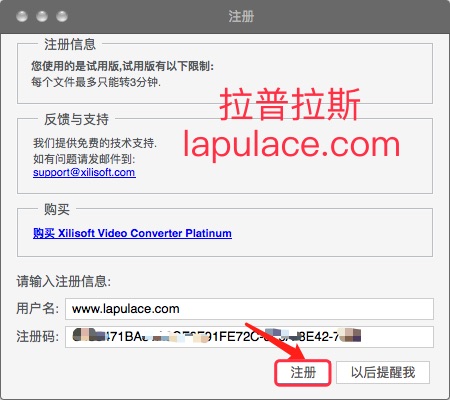Click the trial limitation text 每个文件最多只能转3分钟

(x=96, y=82)
